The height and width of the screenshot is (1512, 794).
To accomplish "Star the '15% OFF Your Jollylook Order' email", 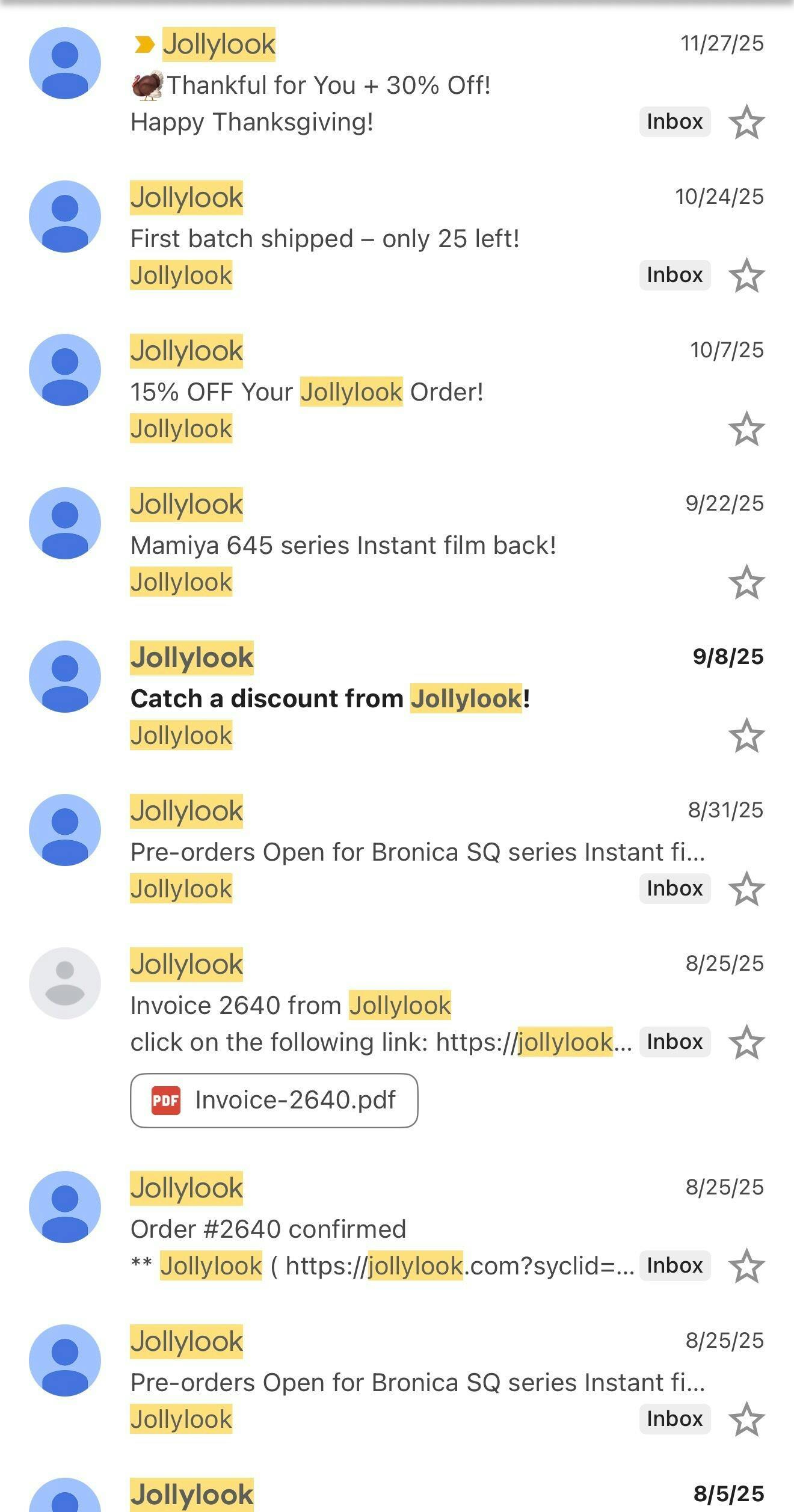I will [x=746, y=429].
